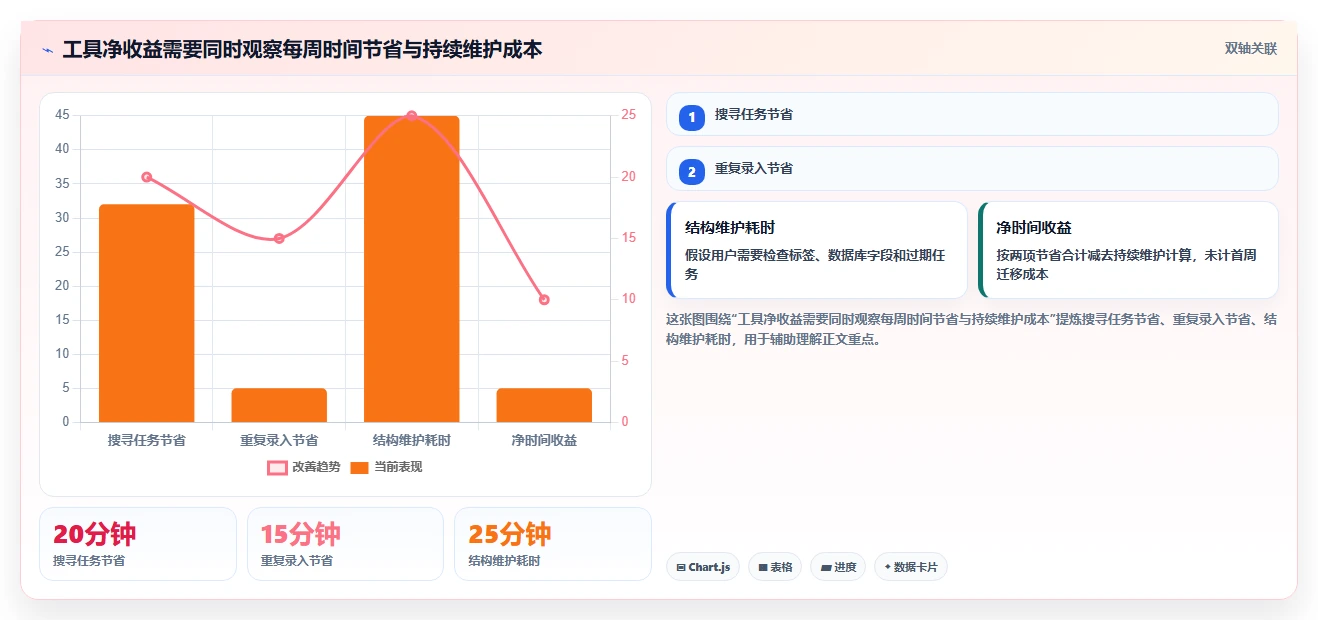The height and width of the screenshot is (620, 1318).
Task: Click the 结构维护耗时 caption under 25分钟
Action: 504,561
